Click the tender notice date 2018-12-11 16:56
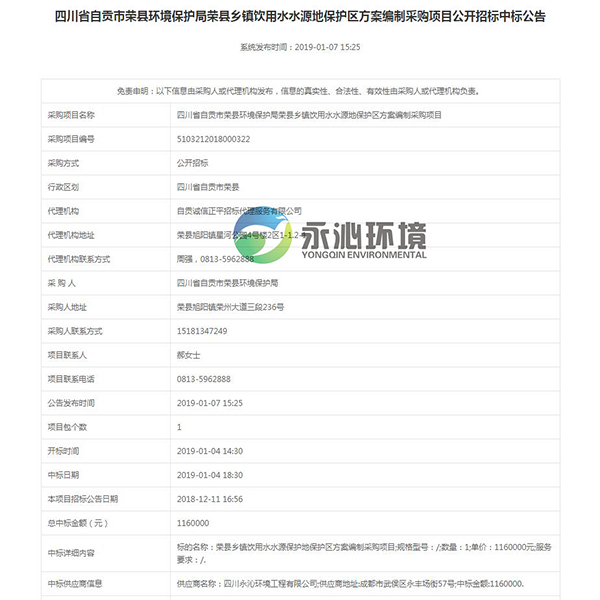The image size is (600, 600). coord(210,499)
